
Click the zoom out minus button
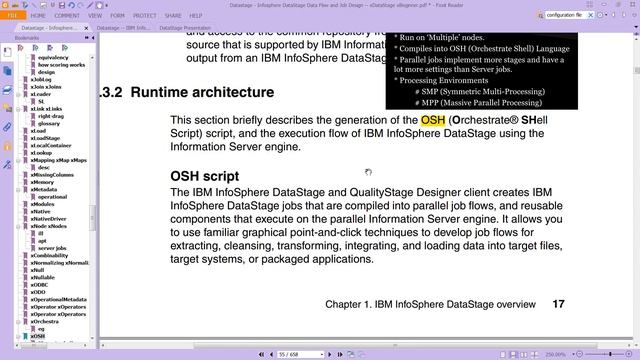(580, 354)
